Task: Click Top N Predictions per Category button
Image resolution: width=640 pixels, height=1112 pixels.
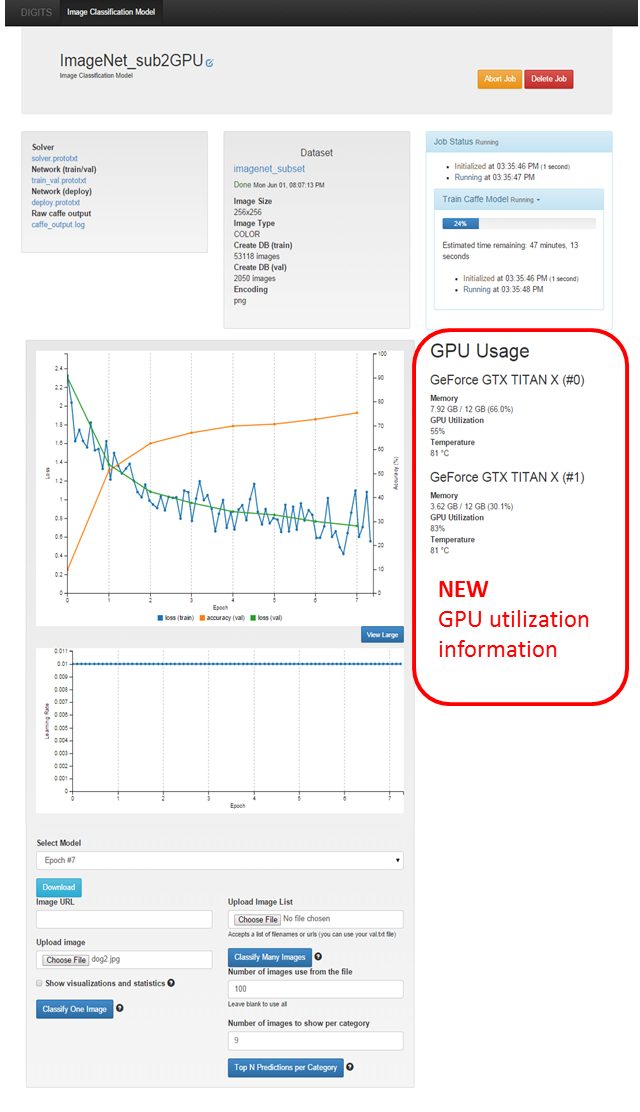Action: coord(285,1067)
